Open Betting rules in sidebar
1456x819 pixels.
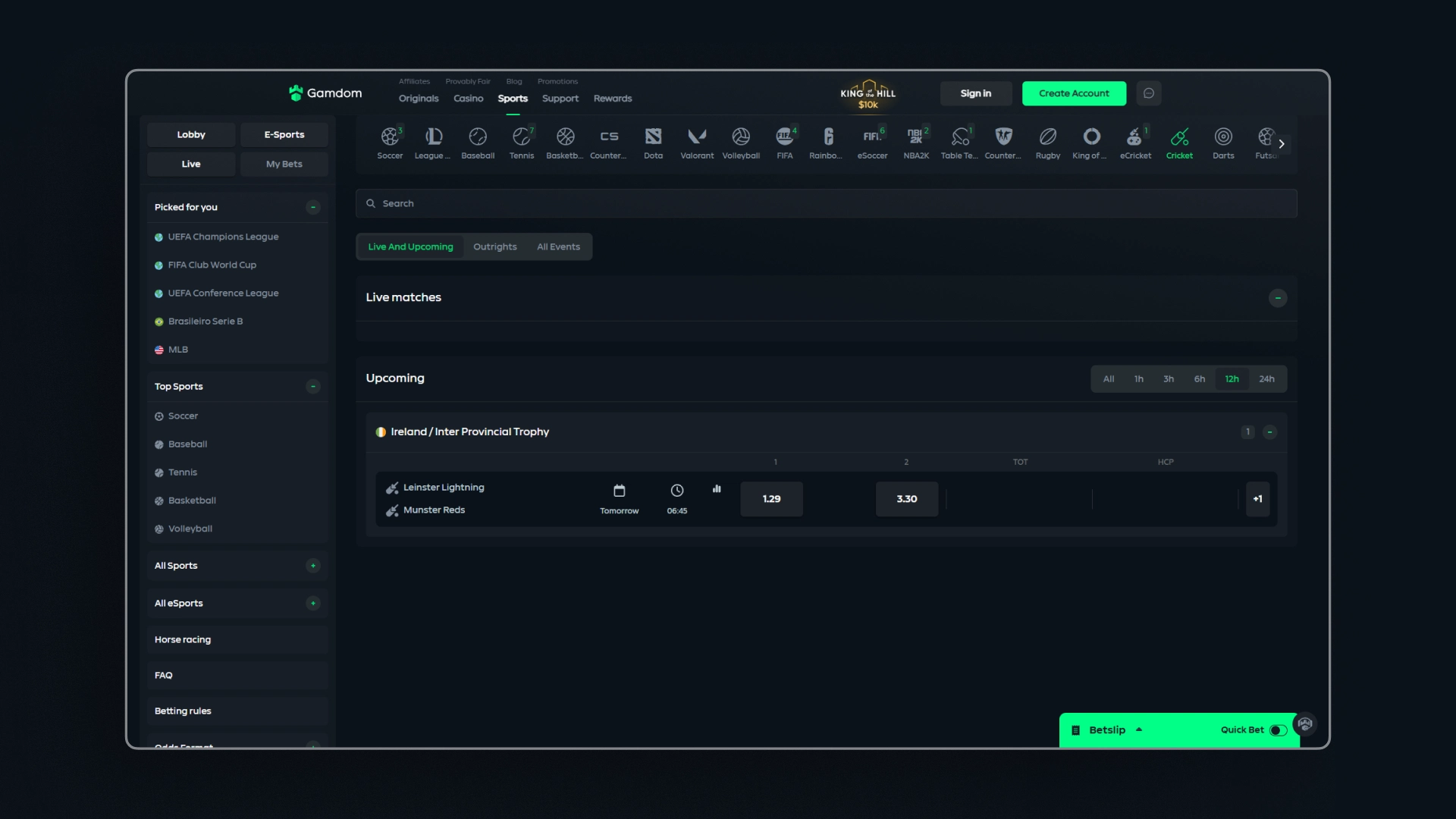tap(237, 711)
